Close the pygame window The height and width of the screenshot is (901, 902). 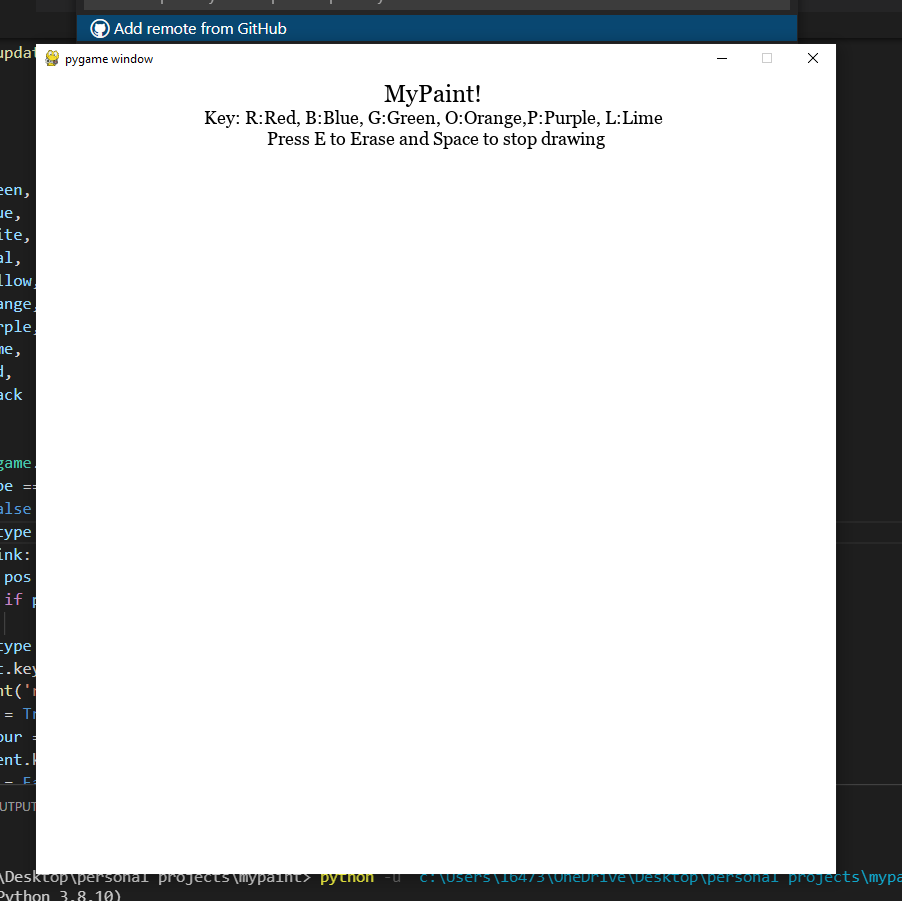click(x=812, y=58)
